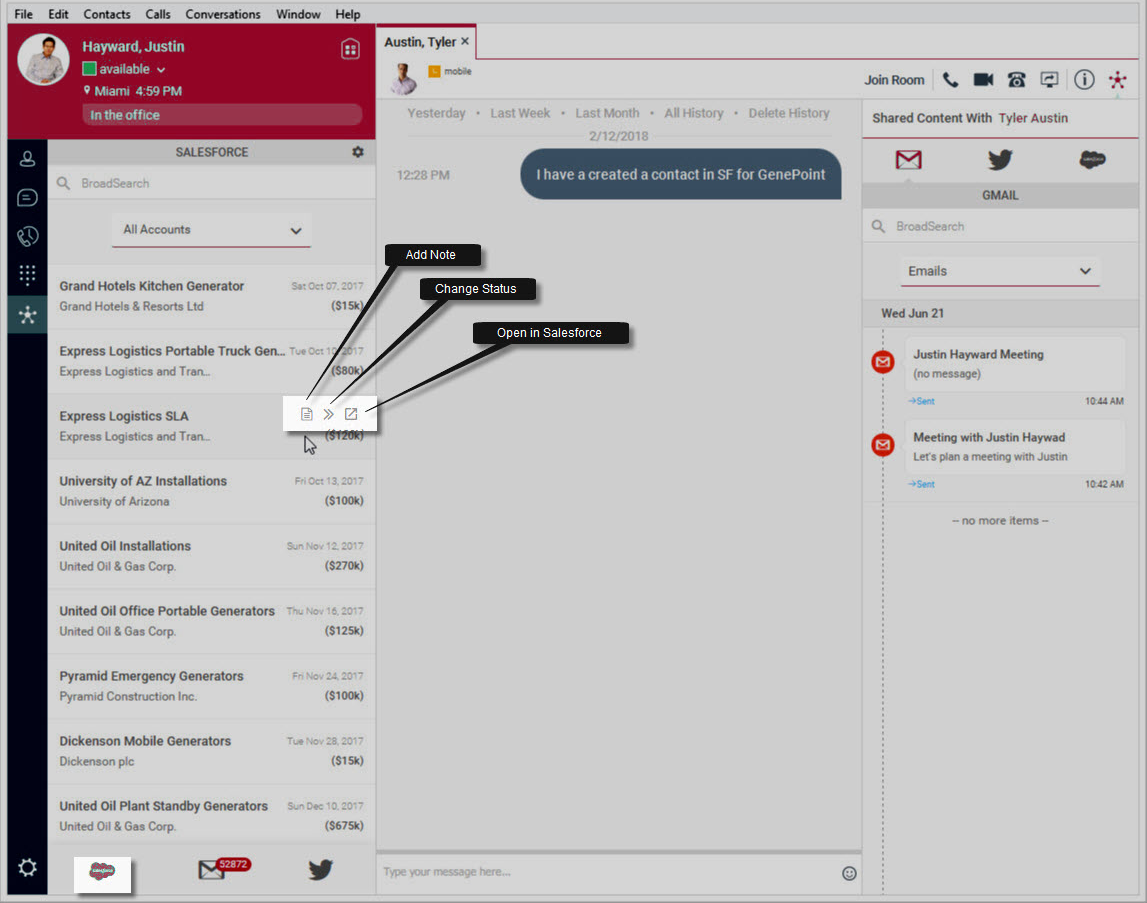1147x903 pixels.
Task: Click the red email icon beside Justin Hayward Meeting
Action: [883, 361]
